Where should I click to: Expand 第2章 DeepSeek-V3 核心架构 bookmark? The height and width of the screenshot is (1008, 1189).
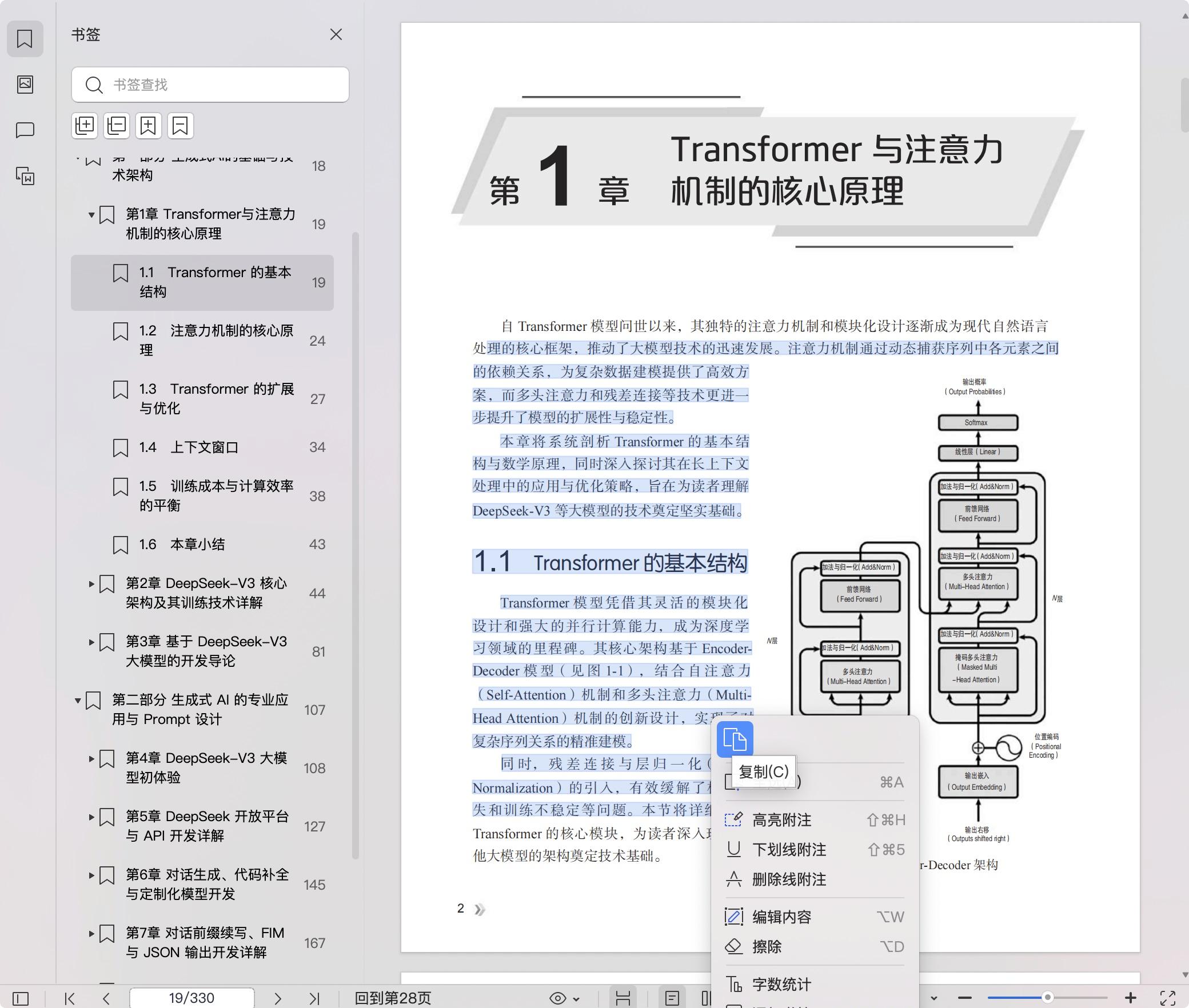[x=91, y=584]
